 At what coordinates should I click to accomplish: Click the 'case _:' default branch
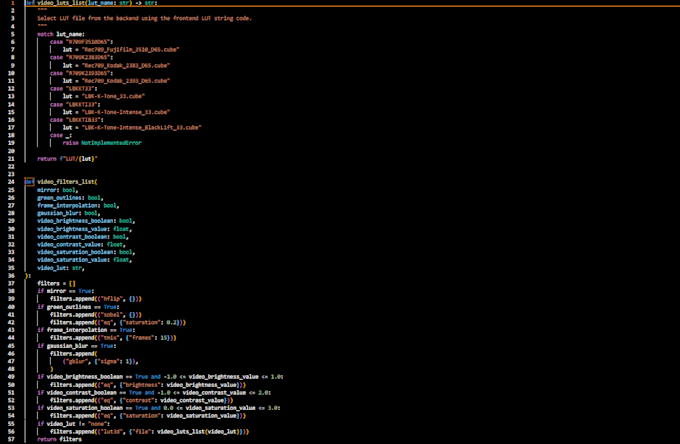(x=61, y=135)
